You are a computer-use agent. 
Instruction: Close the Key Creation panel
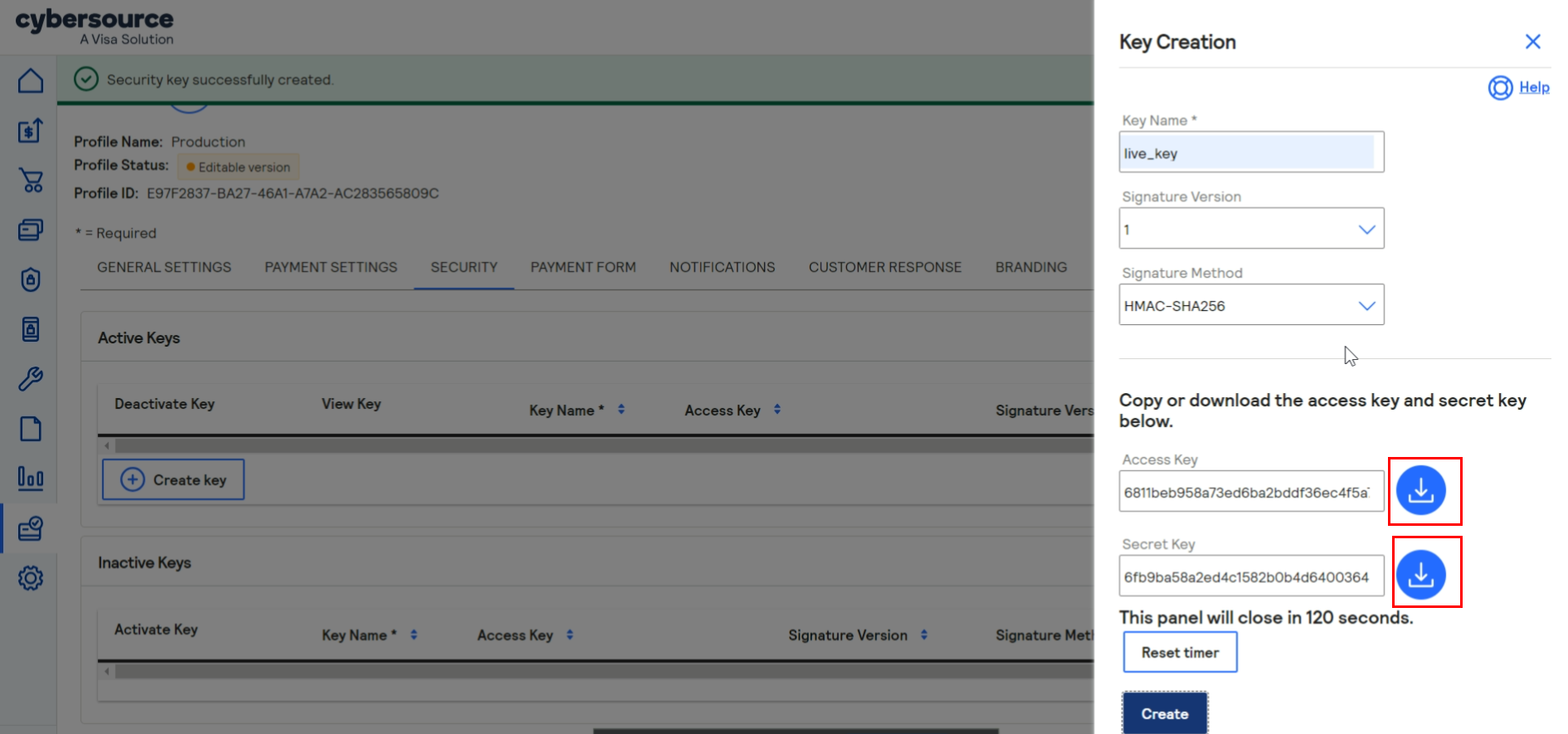click(1532, 41)
